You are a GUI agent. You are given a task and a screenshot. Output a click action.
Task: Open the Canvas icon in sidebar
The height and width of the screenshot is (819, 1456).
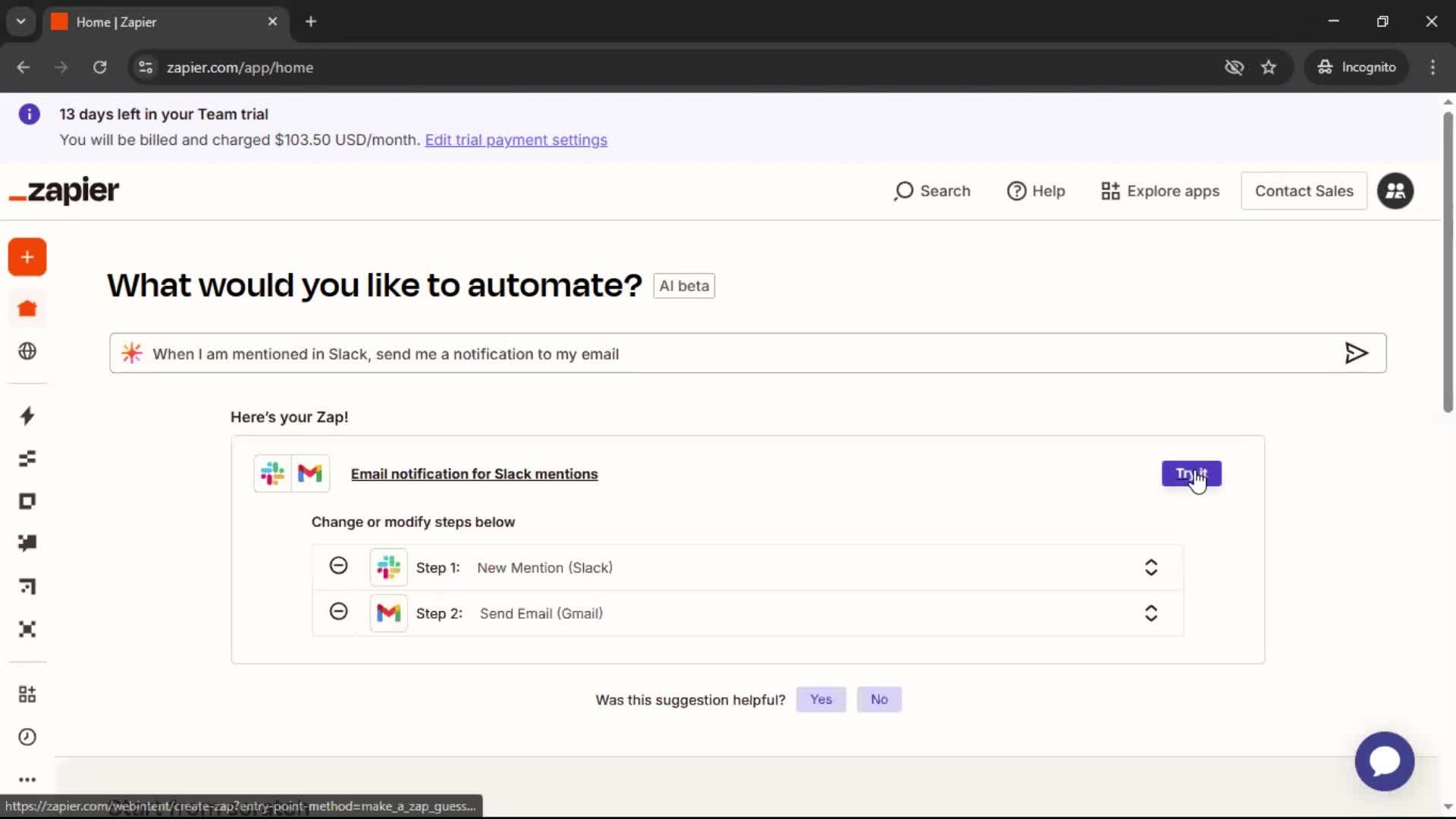click(27, 586)
